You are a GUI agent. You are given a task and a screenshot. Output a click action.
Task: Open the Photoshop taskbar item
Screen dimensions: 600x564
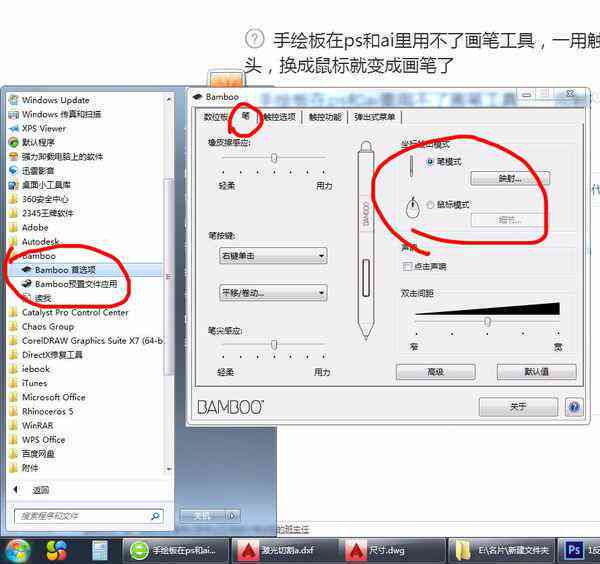coord(579,551)
